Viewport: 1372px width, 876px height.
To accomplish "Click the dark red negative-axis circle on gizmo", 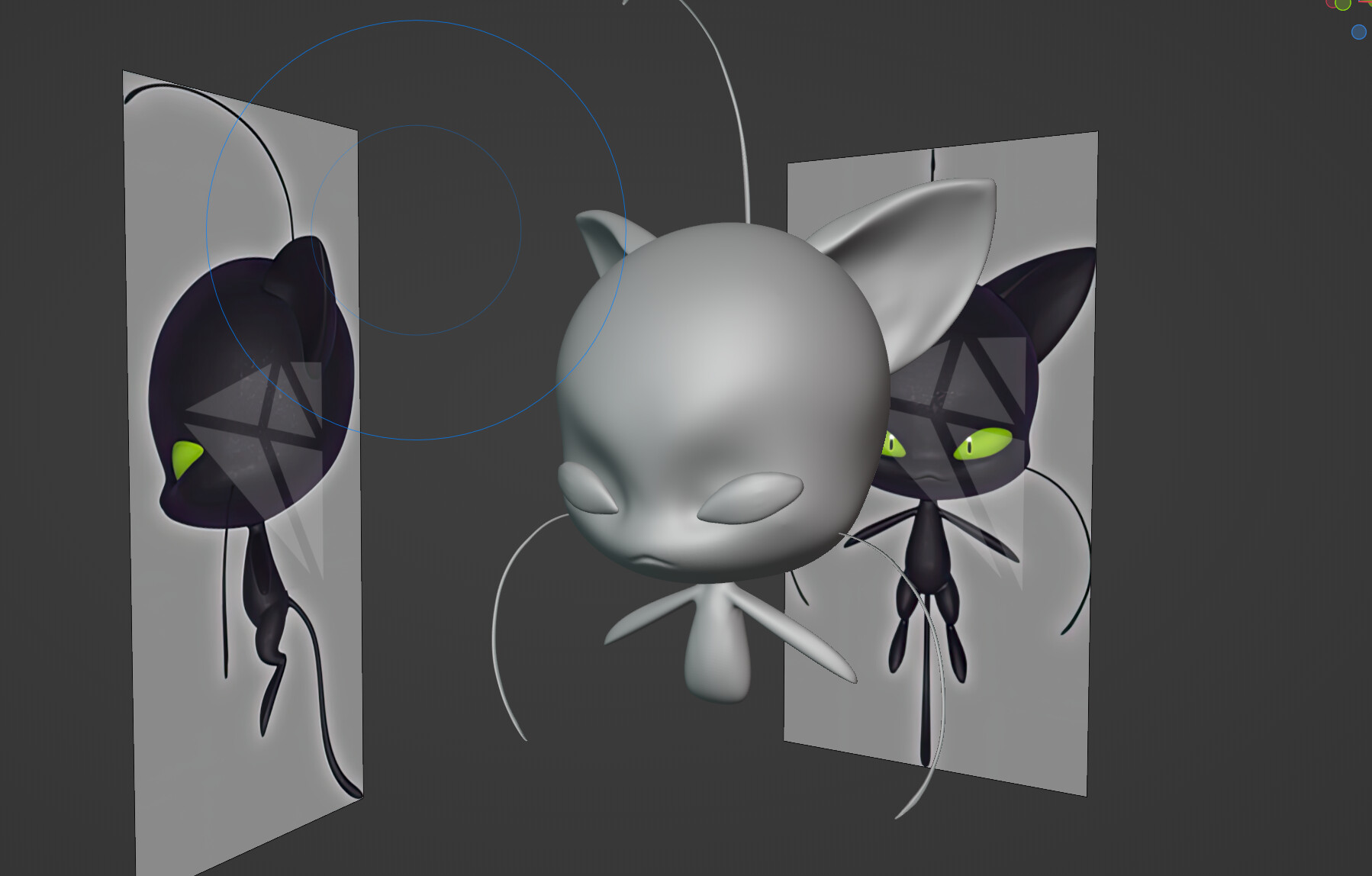I will click(1331, 3).
